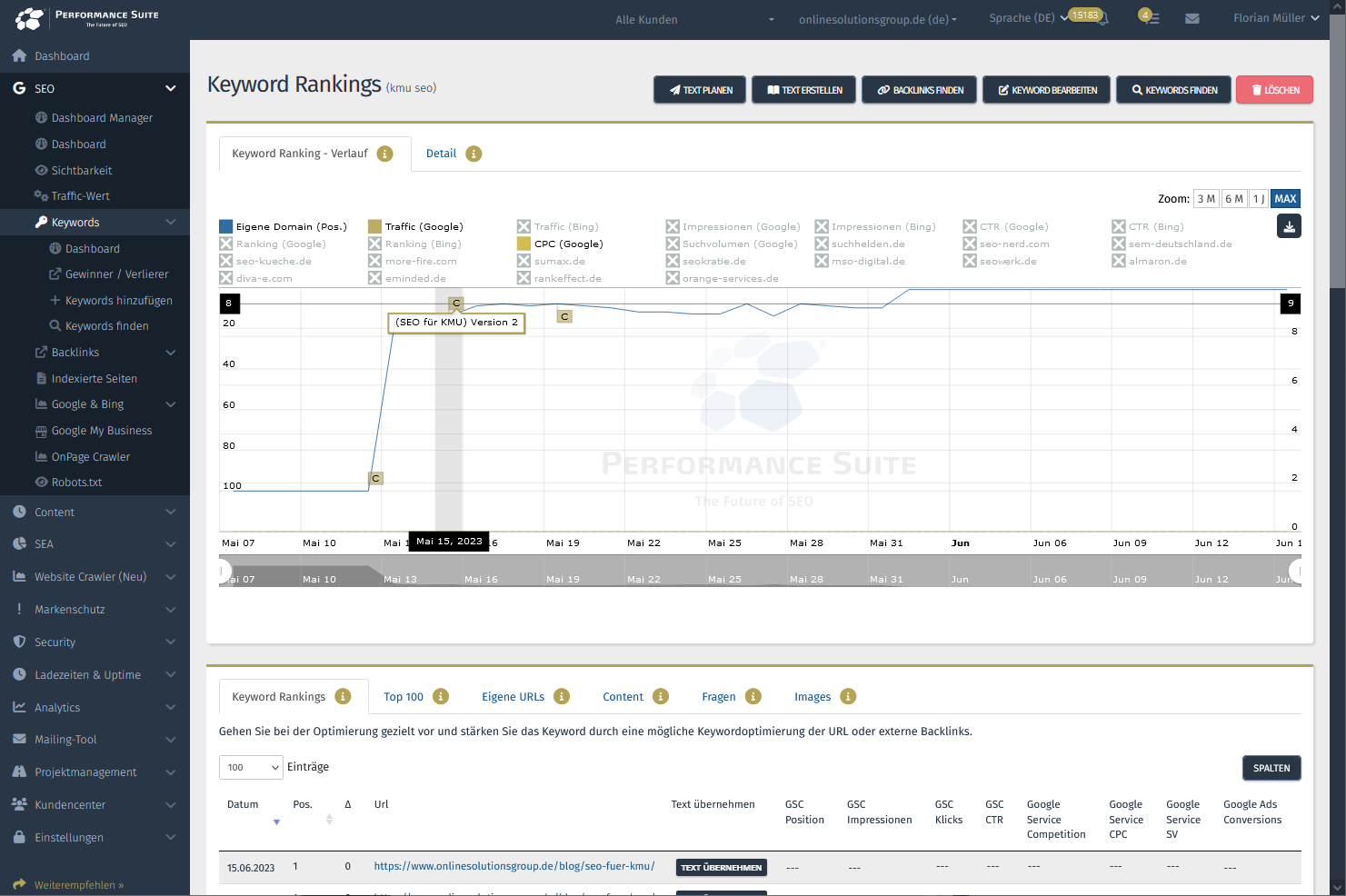Click info icon beside Keyword Rankings table tab
The image size is (1346, 896).
pos(343,696)
